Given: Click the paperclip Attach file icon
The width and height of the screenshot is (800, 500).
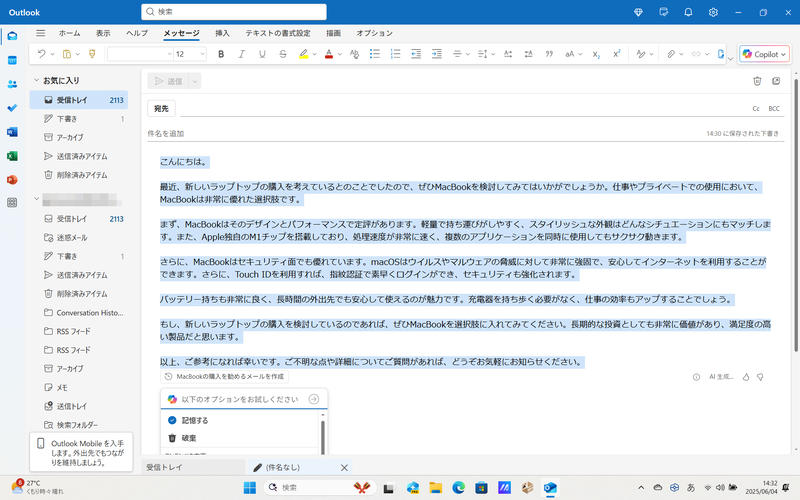Looking at the screenshot, I should pos(671,54).
